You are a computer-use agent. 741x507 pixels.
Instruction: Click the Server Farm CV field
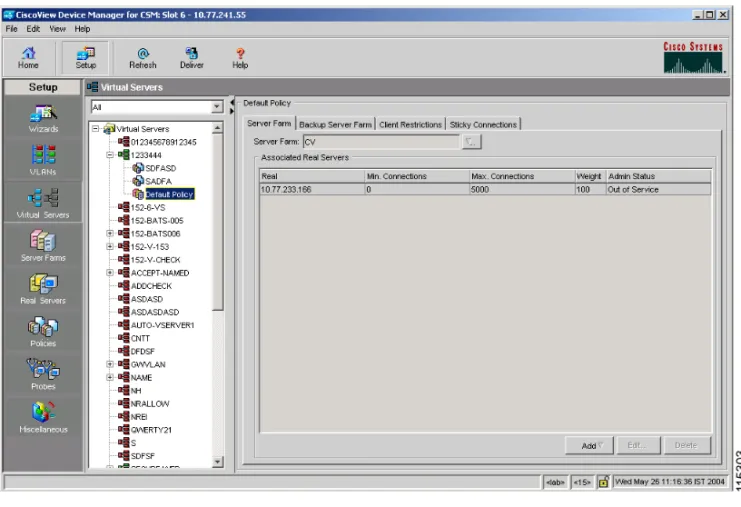[381, 142]
